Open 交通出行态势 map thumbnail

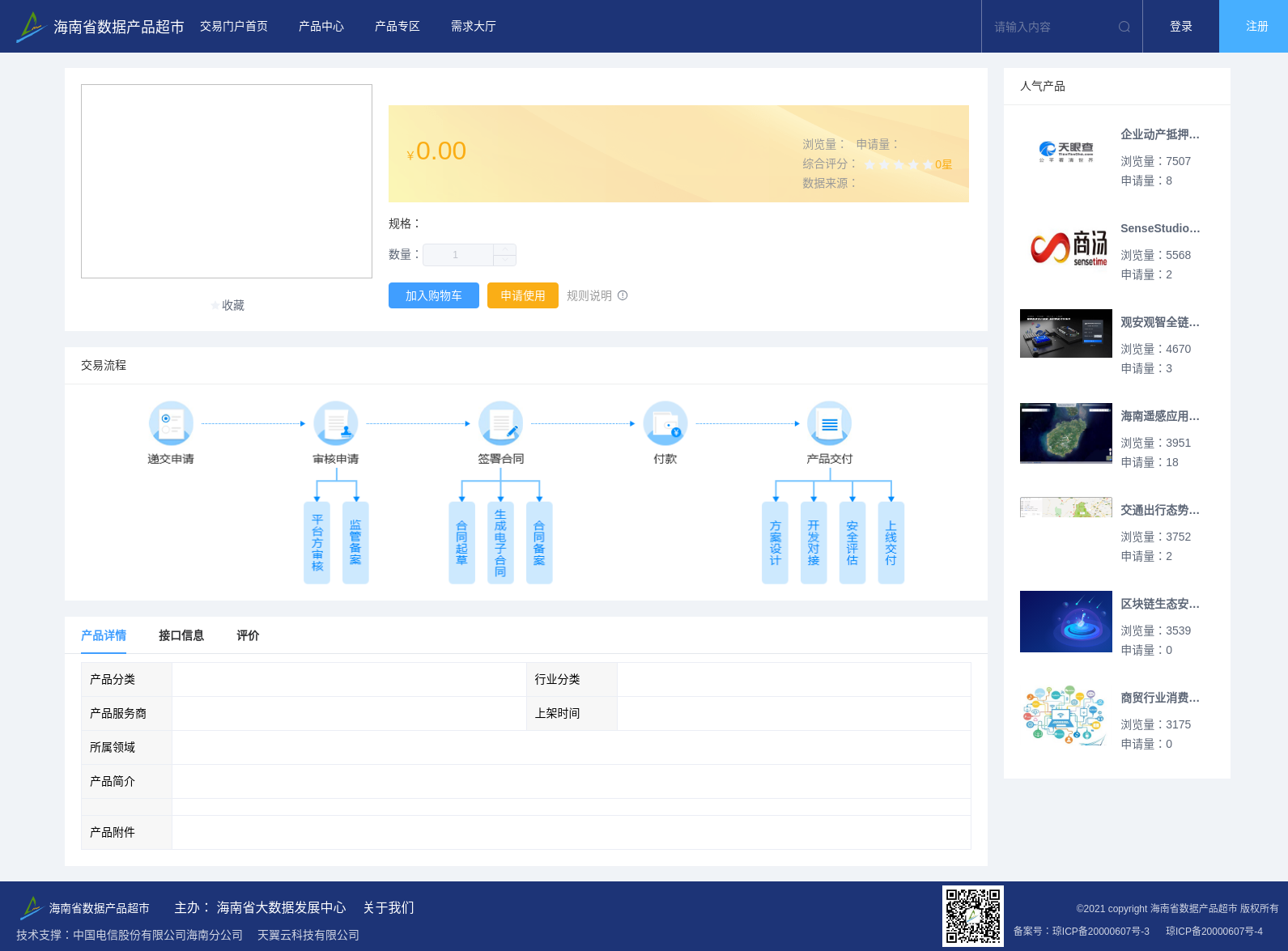tap(1066, 507)
